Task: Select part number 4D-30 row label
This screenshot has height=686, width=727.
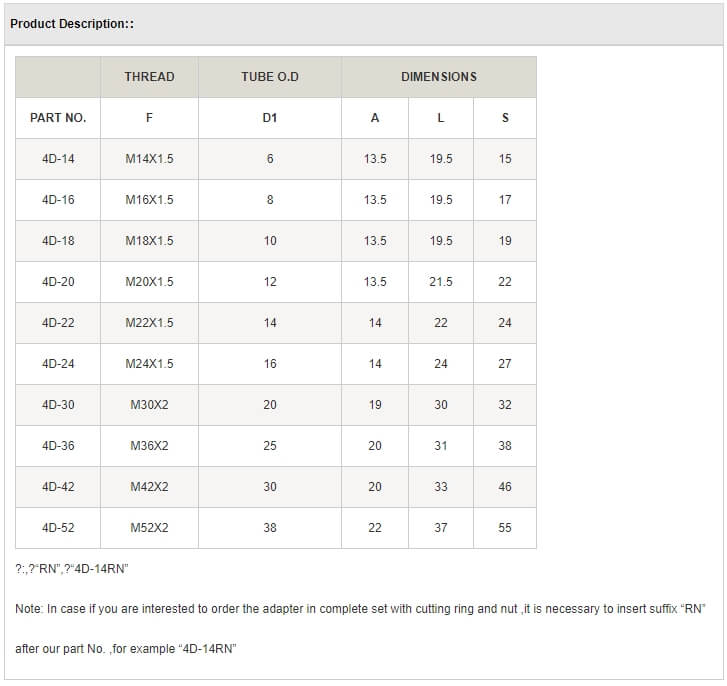Action: pos(58,405)
